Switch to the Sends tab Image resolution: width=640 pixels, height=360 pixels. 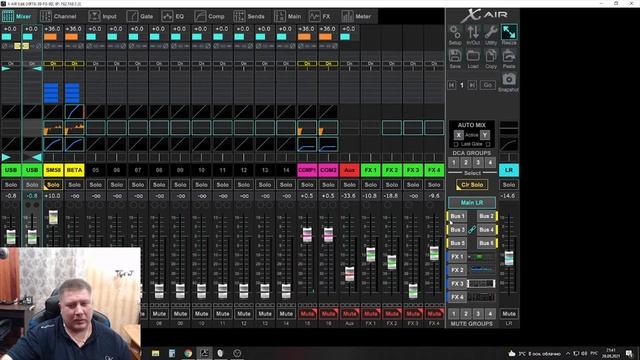pyautogui.click(x=249, y=16)
